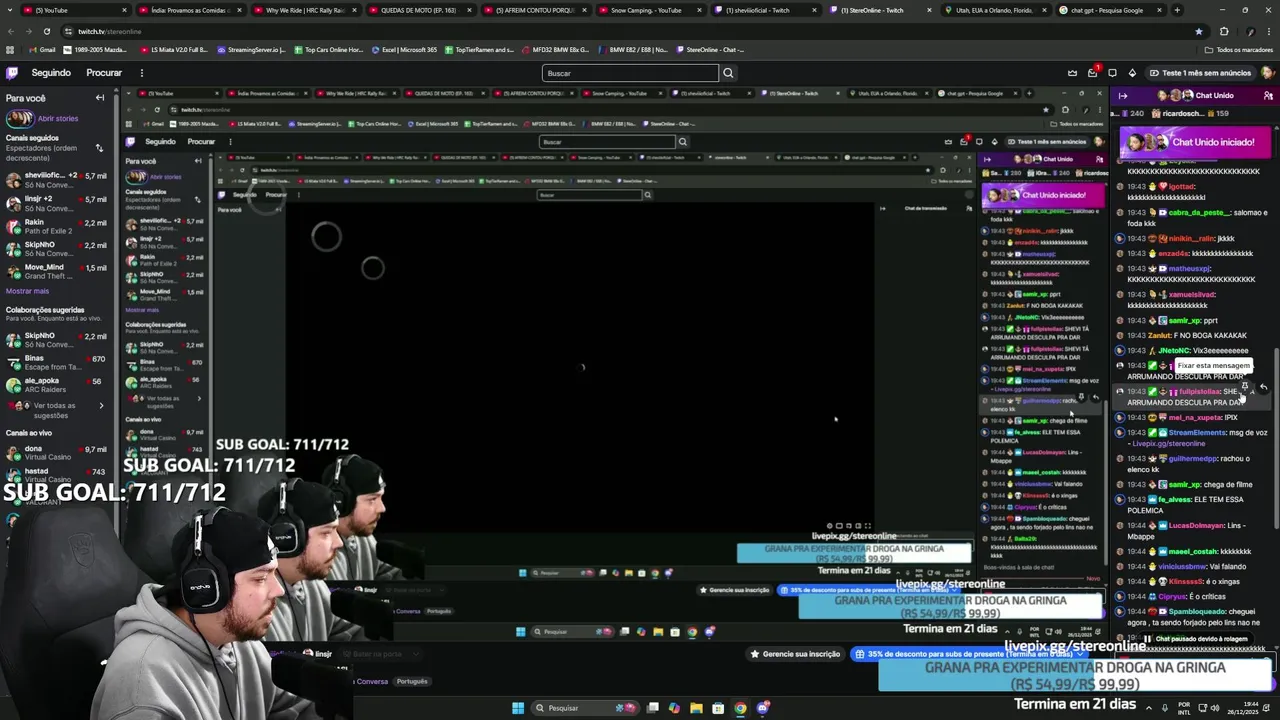The width and height of the screenshot is (1280, 720).
Task: Click Mostrar mais link
Action: 27,291
